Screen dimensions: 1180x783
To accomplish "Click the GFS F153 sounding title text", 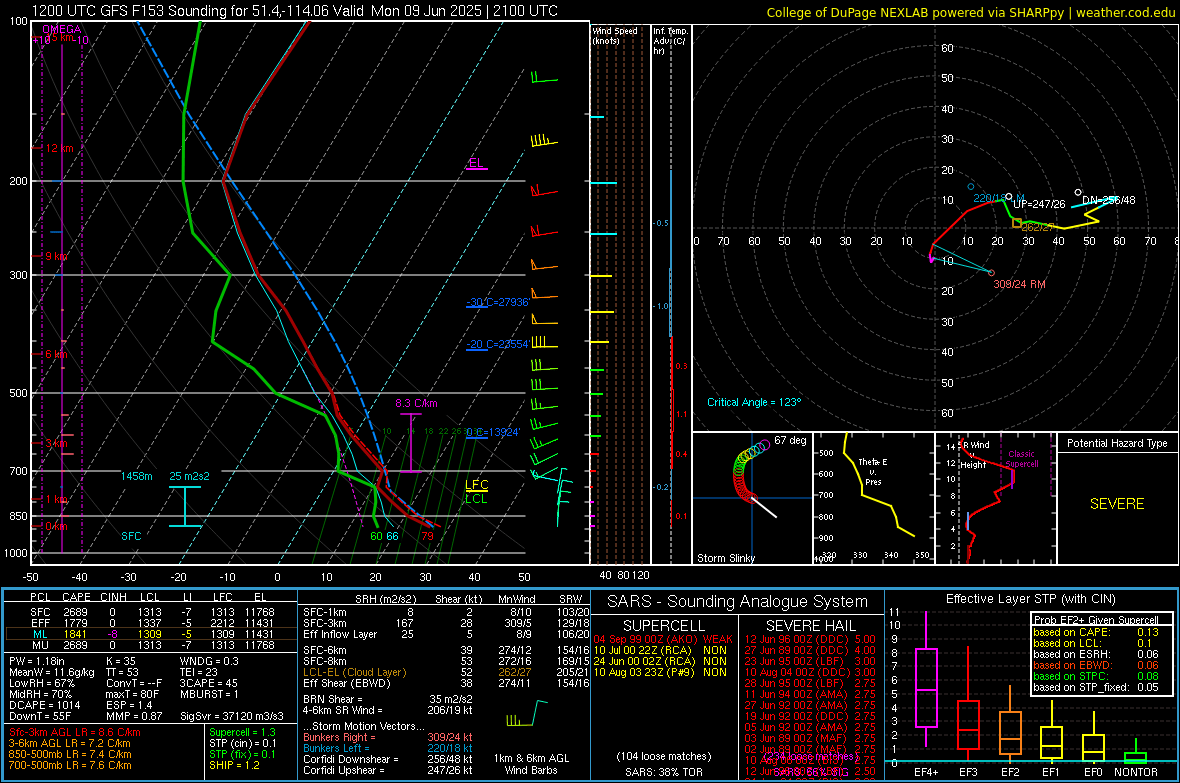I will coord(294,11).
